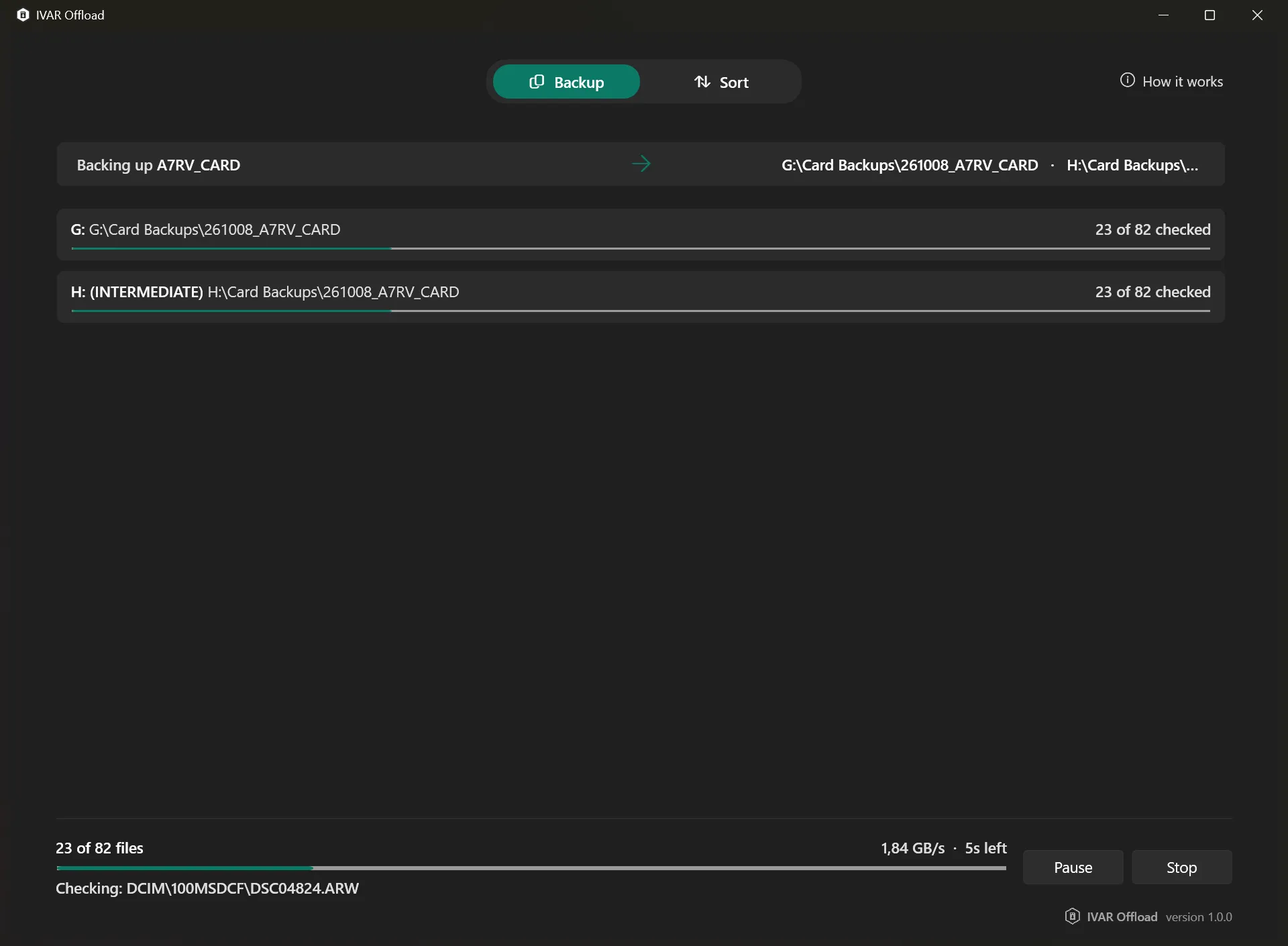The height and width of the screenshot is (946, 1288).
Task: Close the IVAR Offload window
Action: (1257, 15)
